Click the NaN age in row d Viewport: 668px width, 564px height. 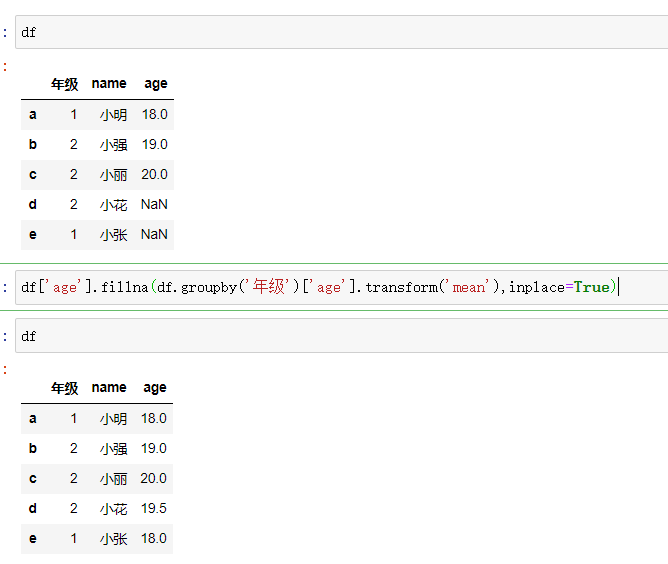coord(154,204)
